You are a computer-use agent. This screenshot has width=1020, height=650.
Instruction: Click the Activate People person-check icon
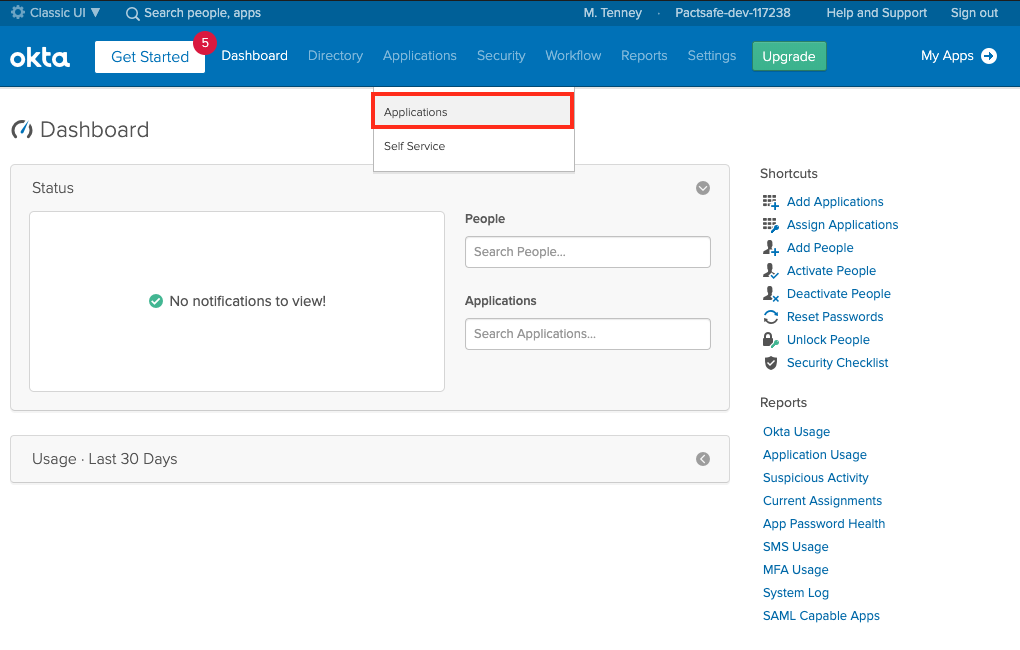click(771, 271)
